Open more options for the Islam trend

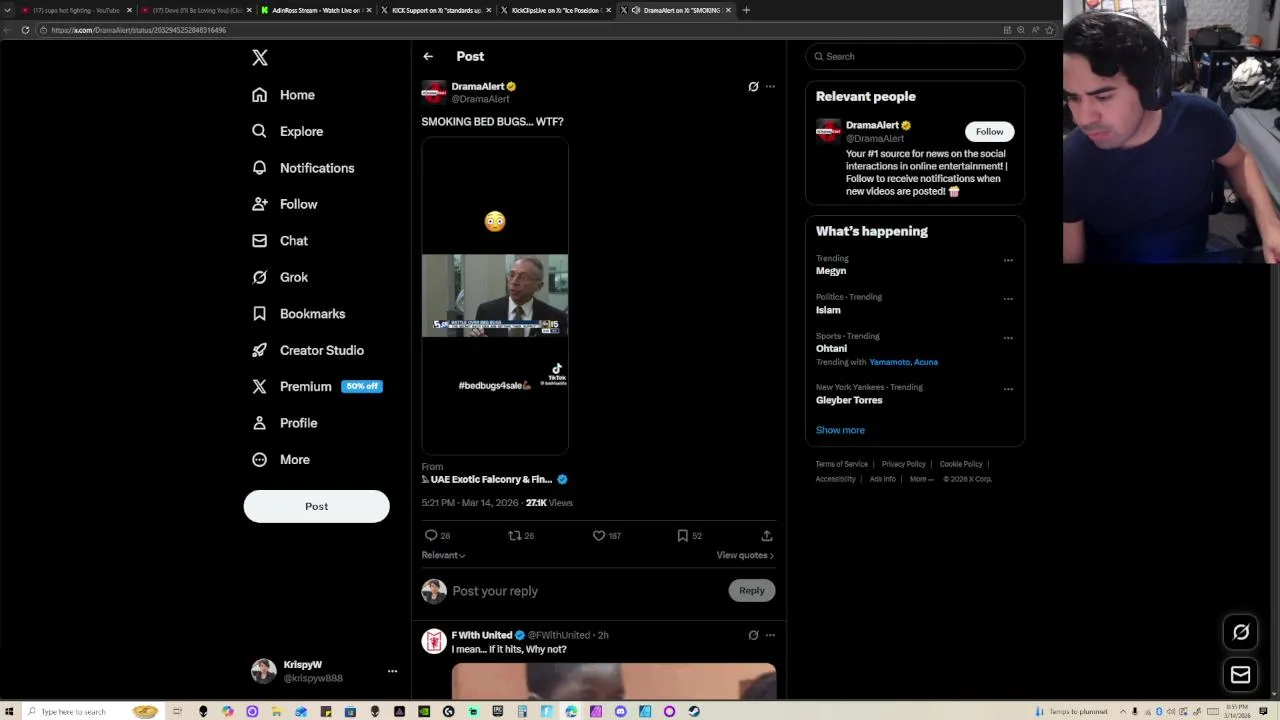(x=1008, y=299)
